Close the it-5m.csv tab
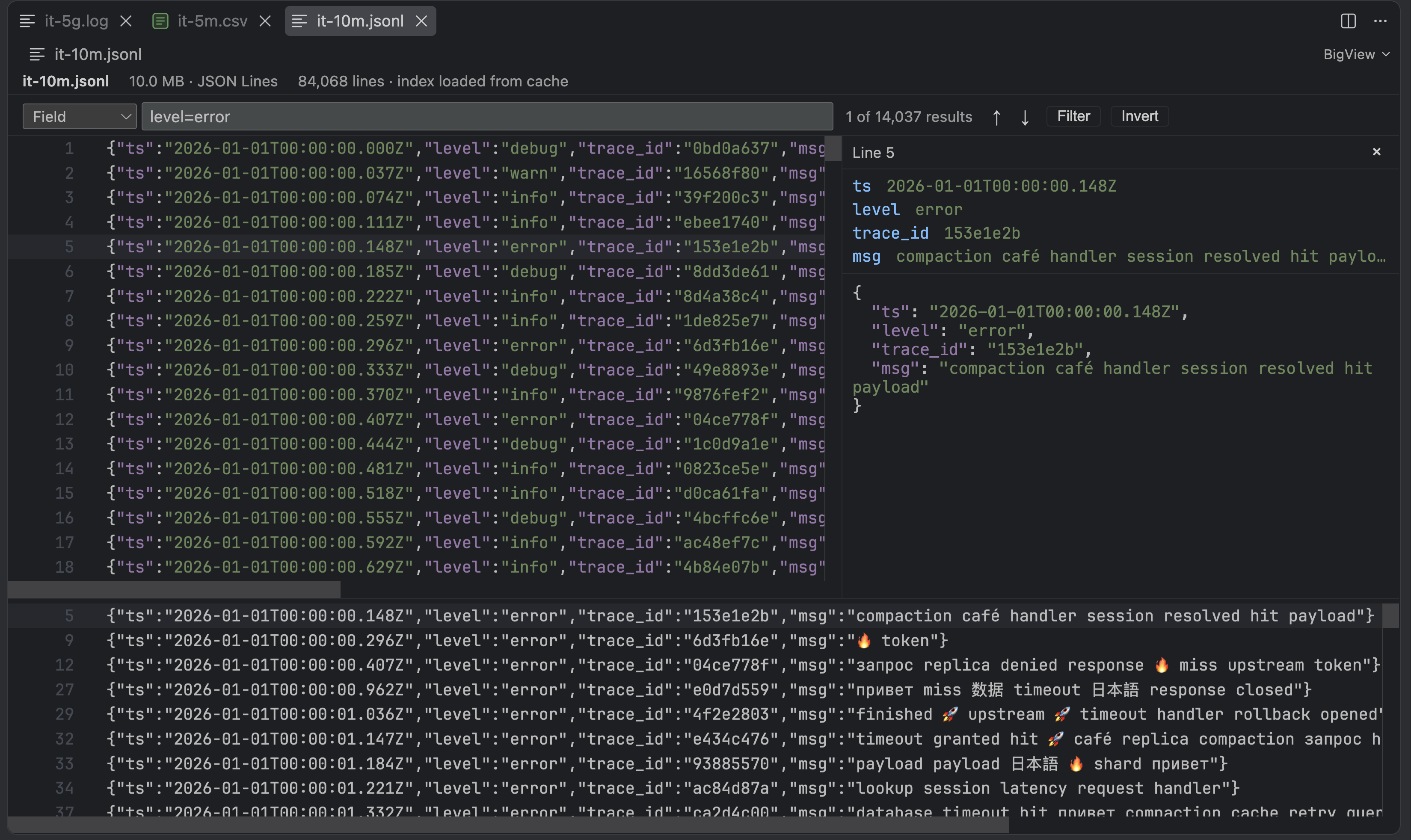 (265, 21)
